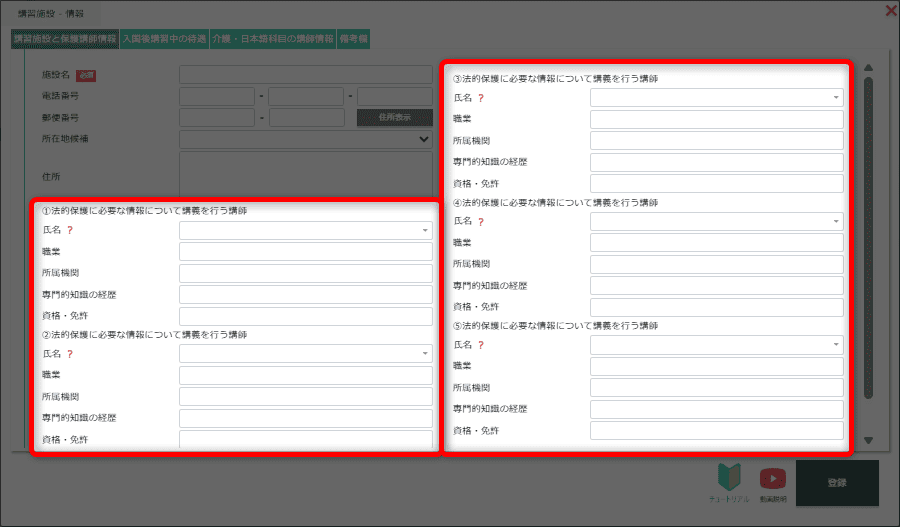Select the 講習施設と保護講師情報 tab
This screenshot has height=527, width=900.
click(65, 39)
